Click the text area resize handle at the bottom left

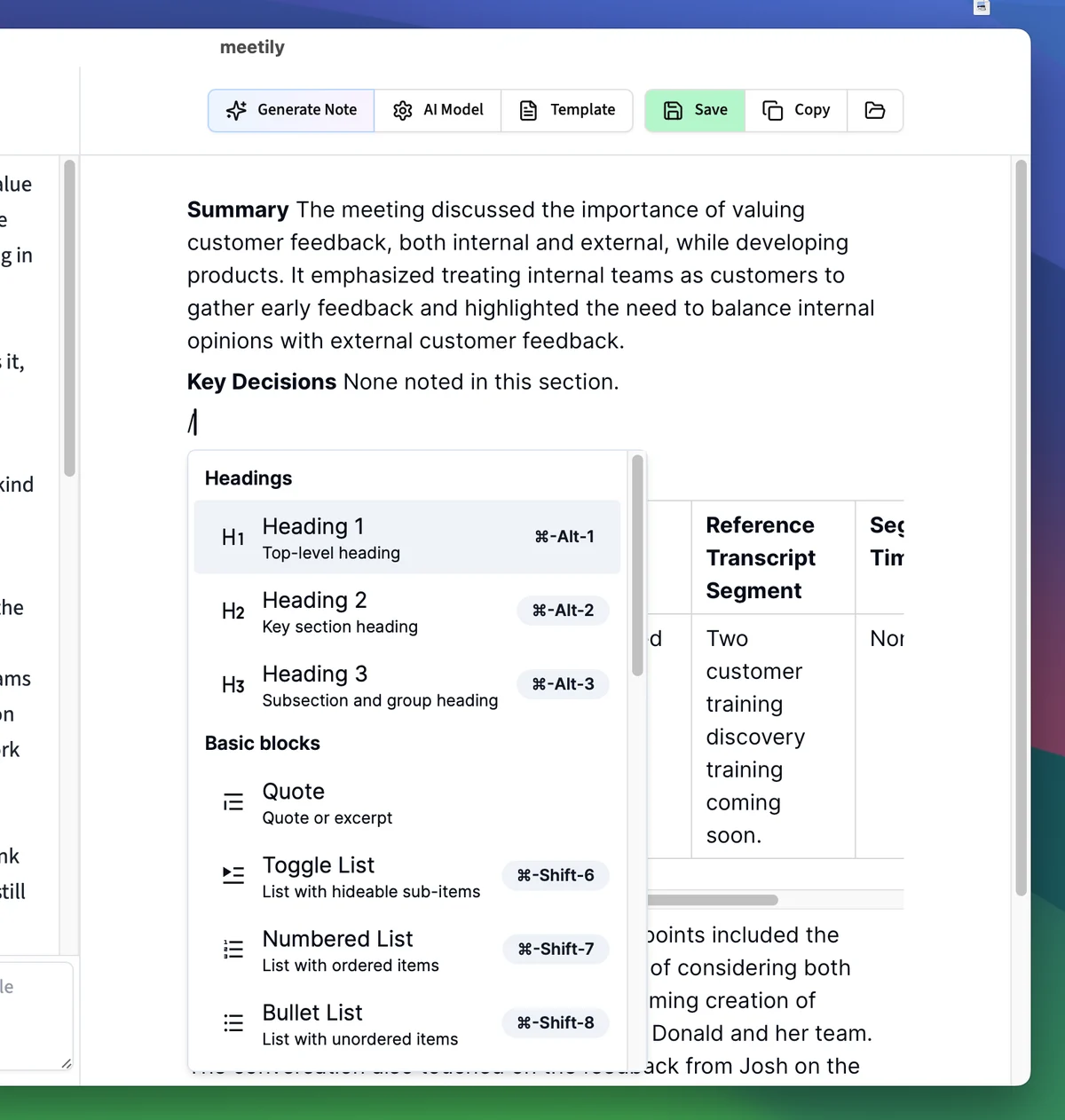67,1062
